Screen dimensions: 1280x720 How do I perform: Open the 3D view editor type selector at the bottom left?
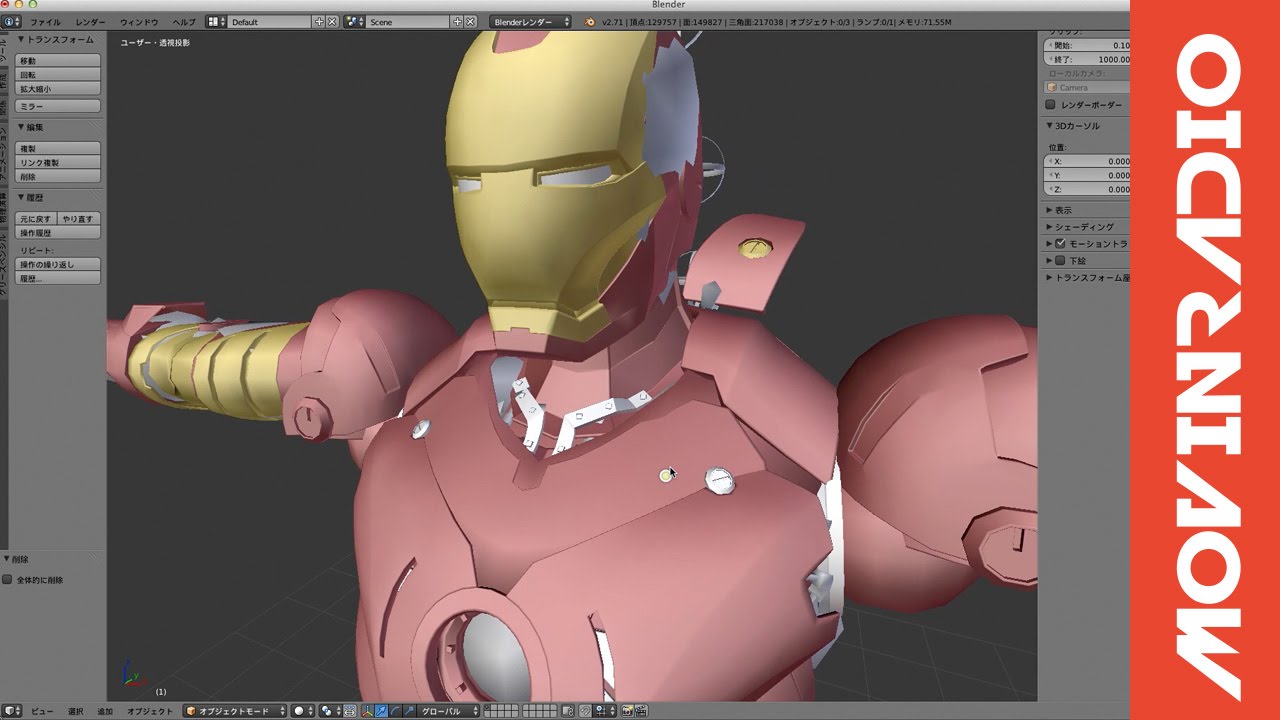pyautogui.click(x=12, y=711)
